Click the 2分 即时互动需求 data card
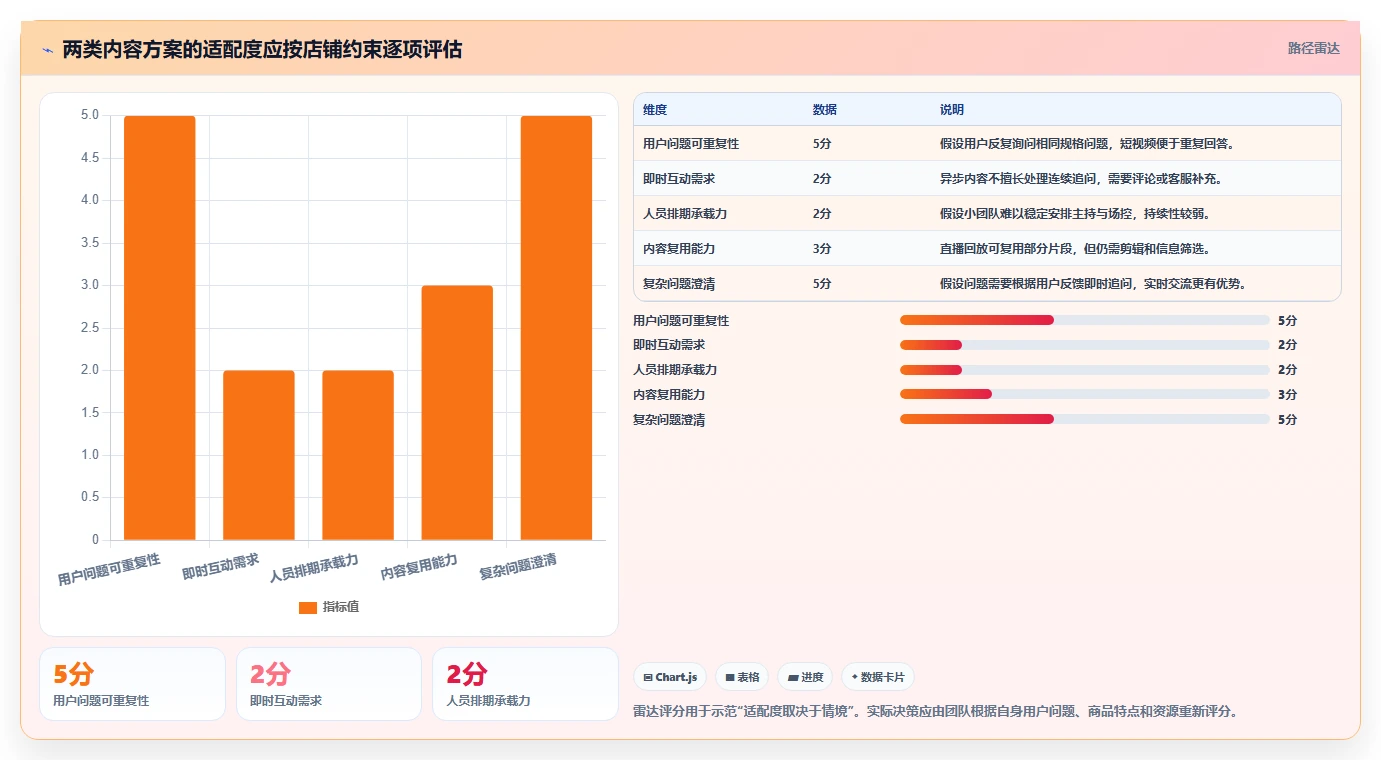Viewport: 1381px width, 760px height. 329,684
